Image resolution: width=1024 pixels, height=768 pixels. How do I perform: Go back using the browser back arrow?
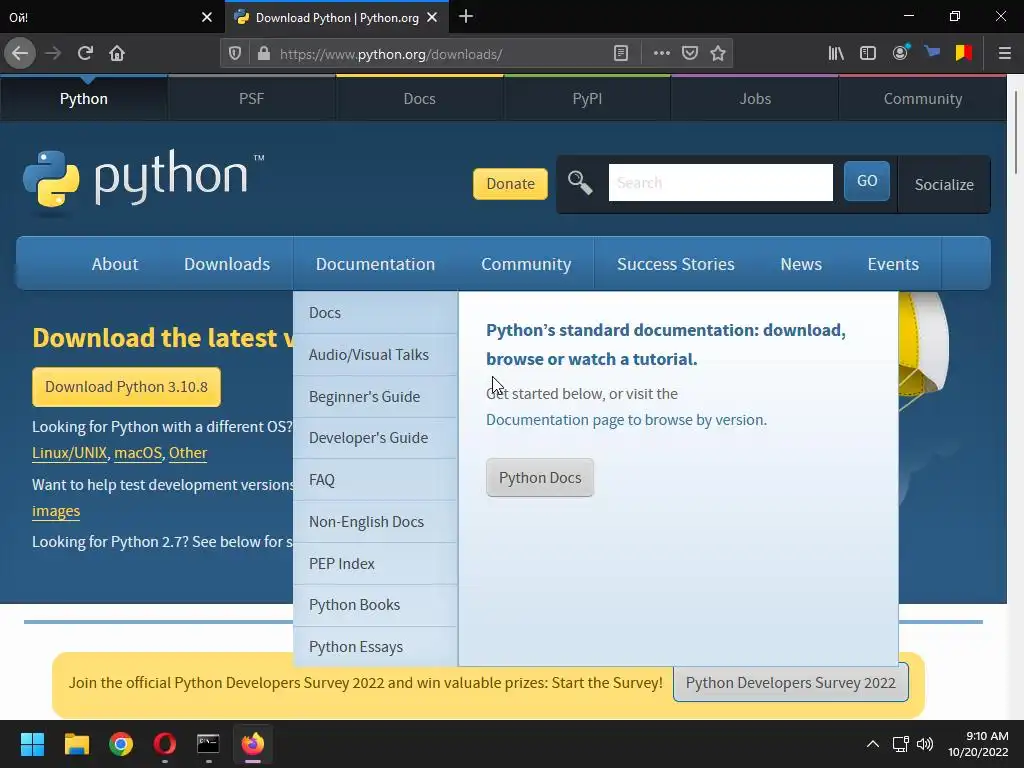coord(20,53)
